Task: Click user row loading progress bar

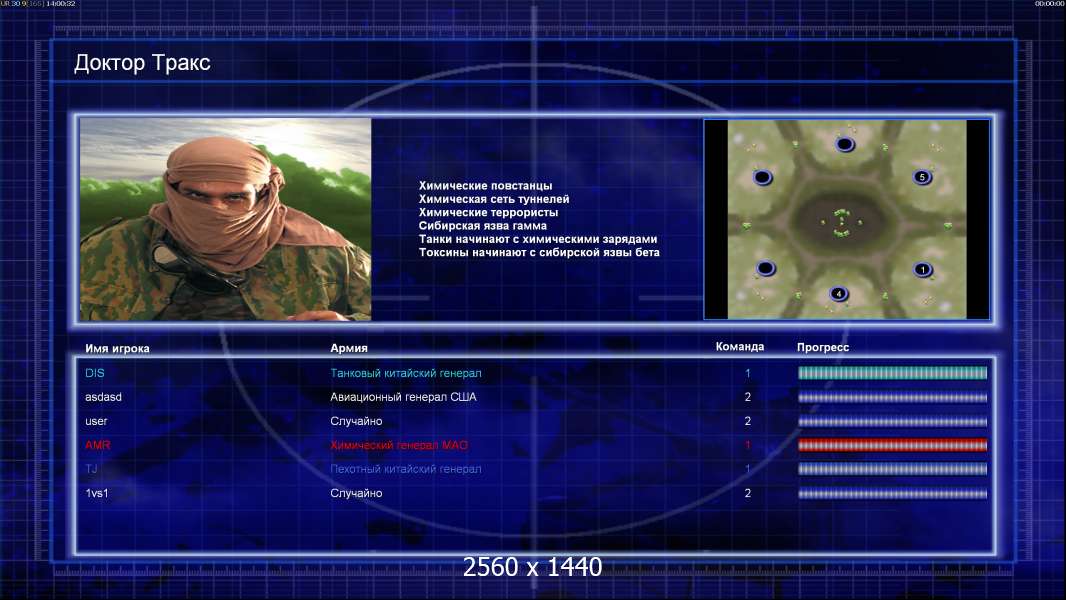Action: point(893,421)
